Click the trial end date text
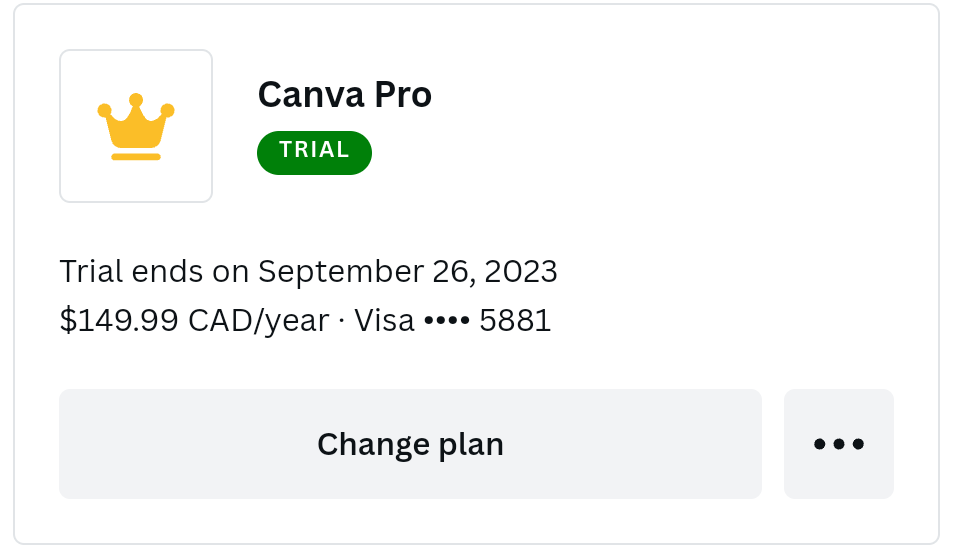This screenshot has height=547, width=953. point(308,271)
